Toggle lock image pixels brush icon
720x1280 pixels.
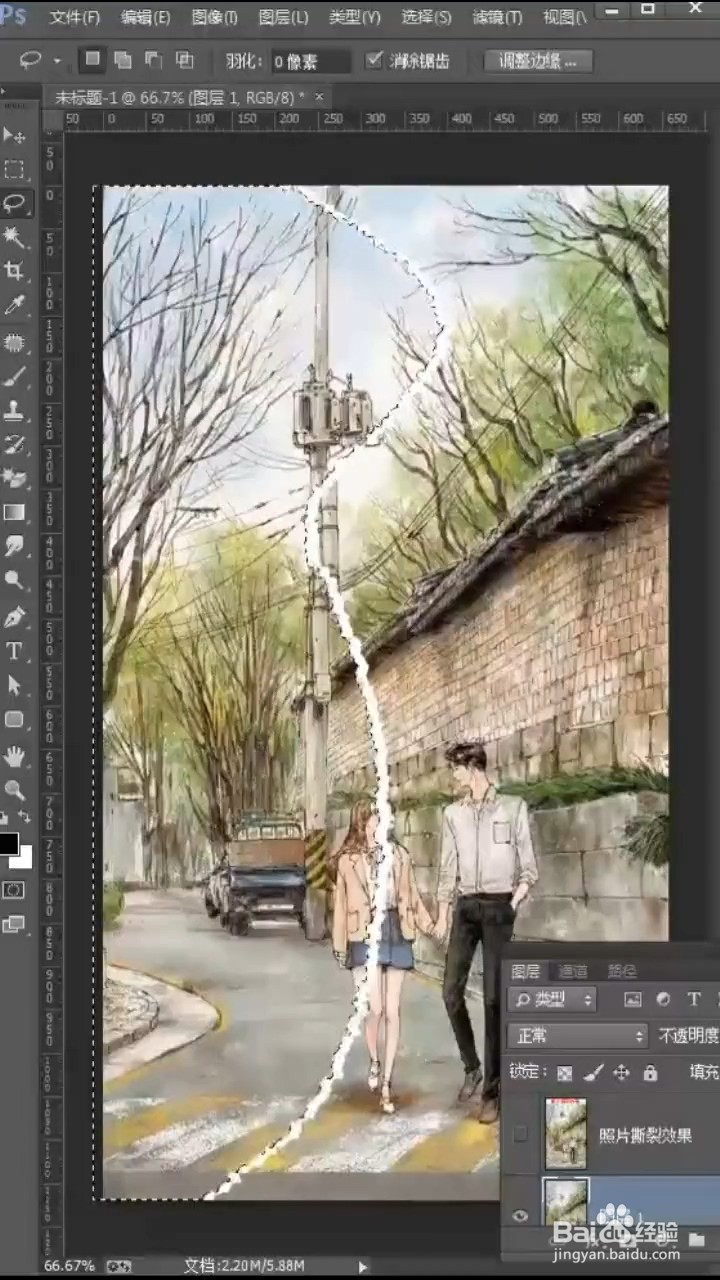click(593, 1073)
